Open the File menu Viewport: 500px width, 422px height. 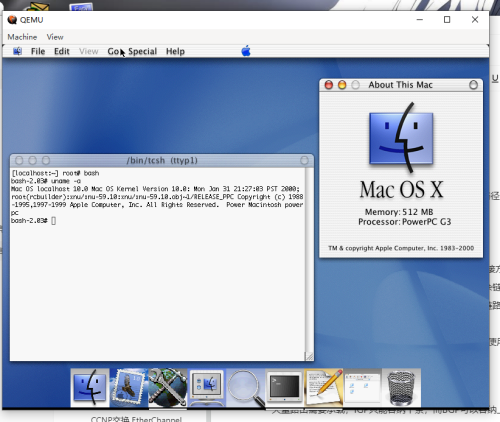[x=38, y=51]
